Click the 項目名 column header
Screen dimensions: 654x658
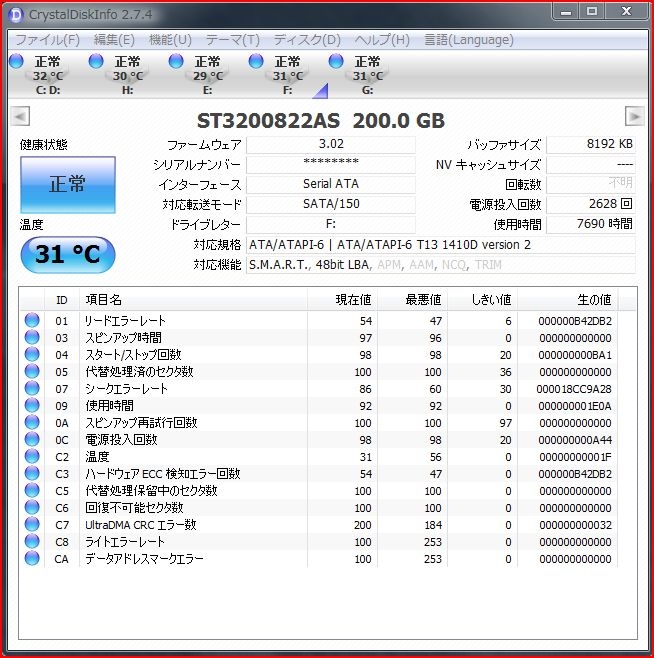[x=193, y=300]
